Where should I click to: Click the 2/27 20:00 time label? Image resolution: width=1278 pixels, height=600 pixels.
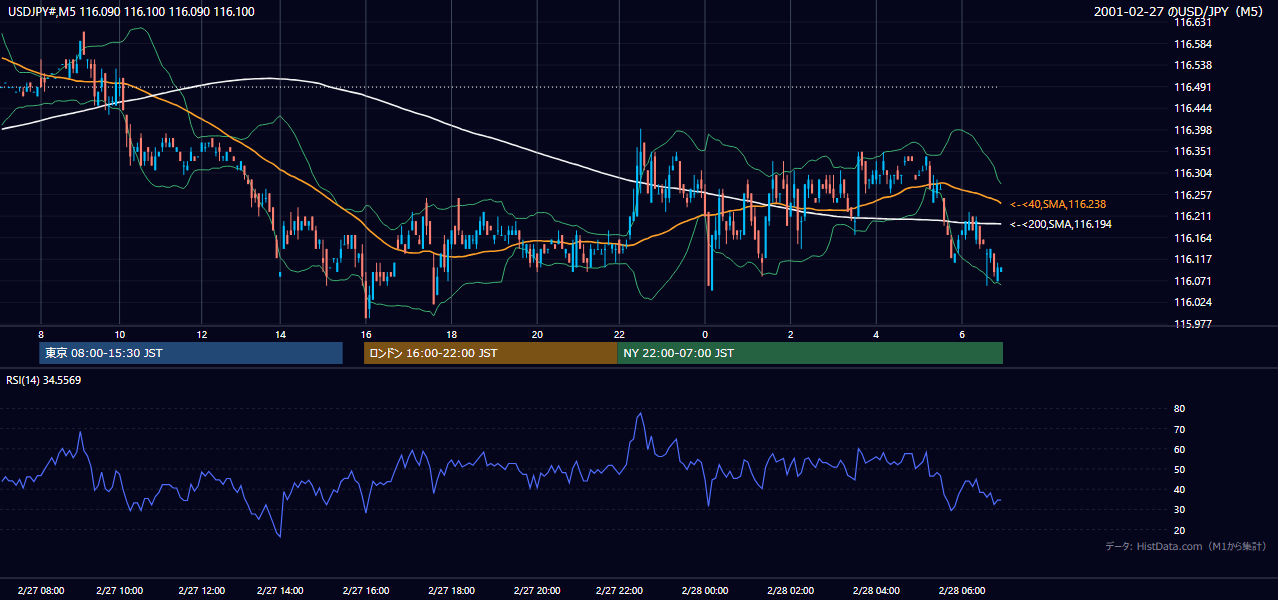point(537,590)
